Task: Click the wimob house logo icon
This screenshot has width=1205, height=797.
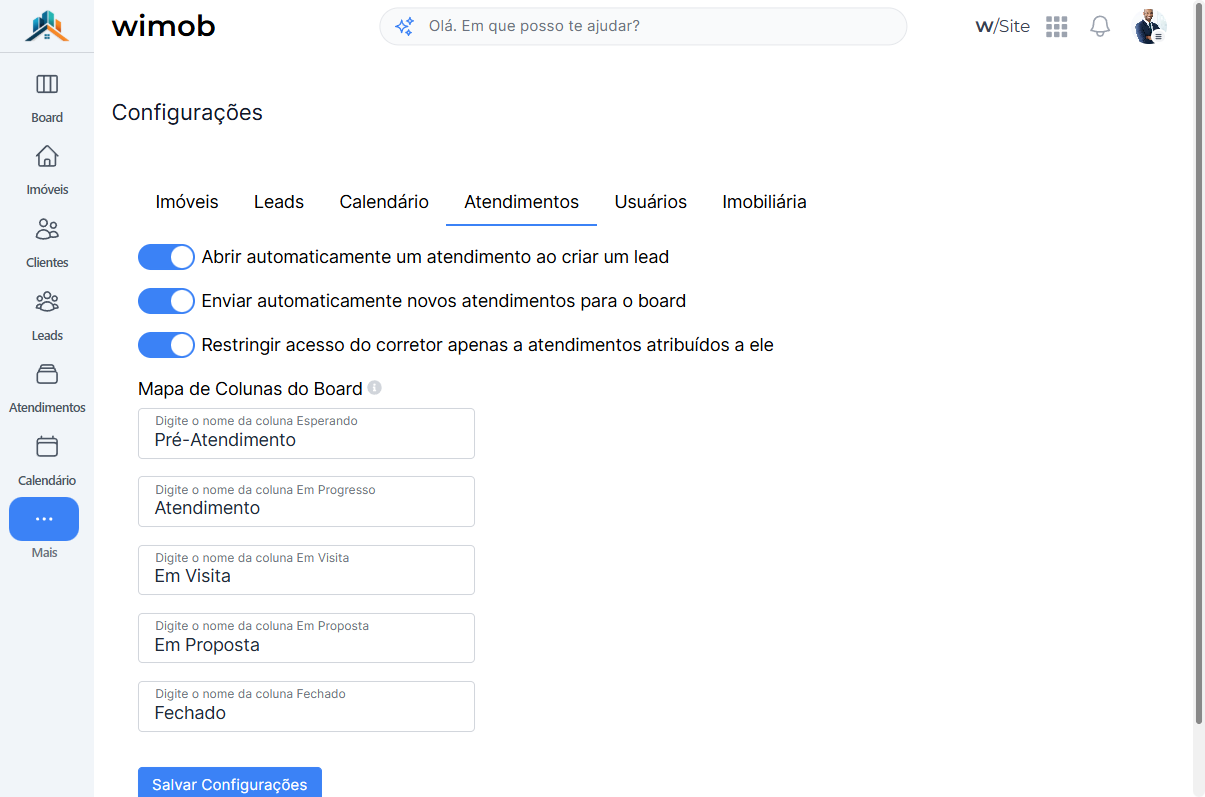Action: click(x=47, y=26)
